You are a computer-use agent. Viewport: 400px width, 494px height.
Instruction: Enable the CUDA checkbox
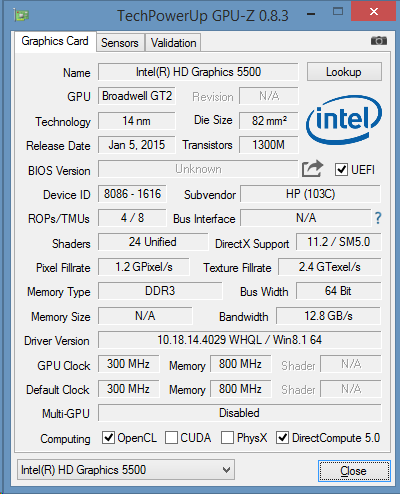[x=171, y=437]
